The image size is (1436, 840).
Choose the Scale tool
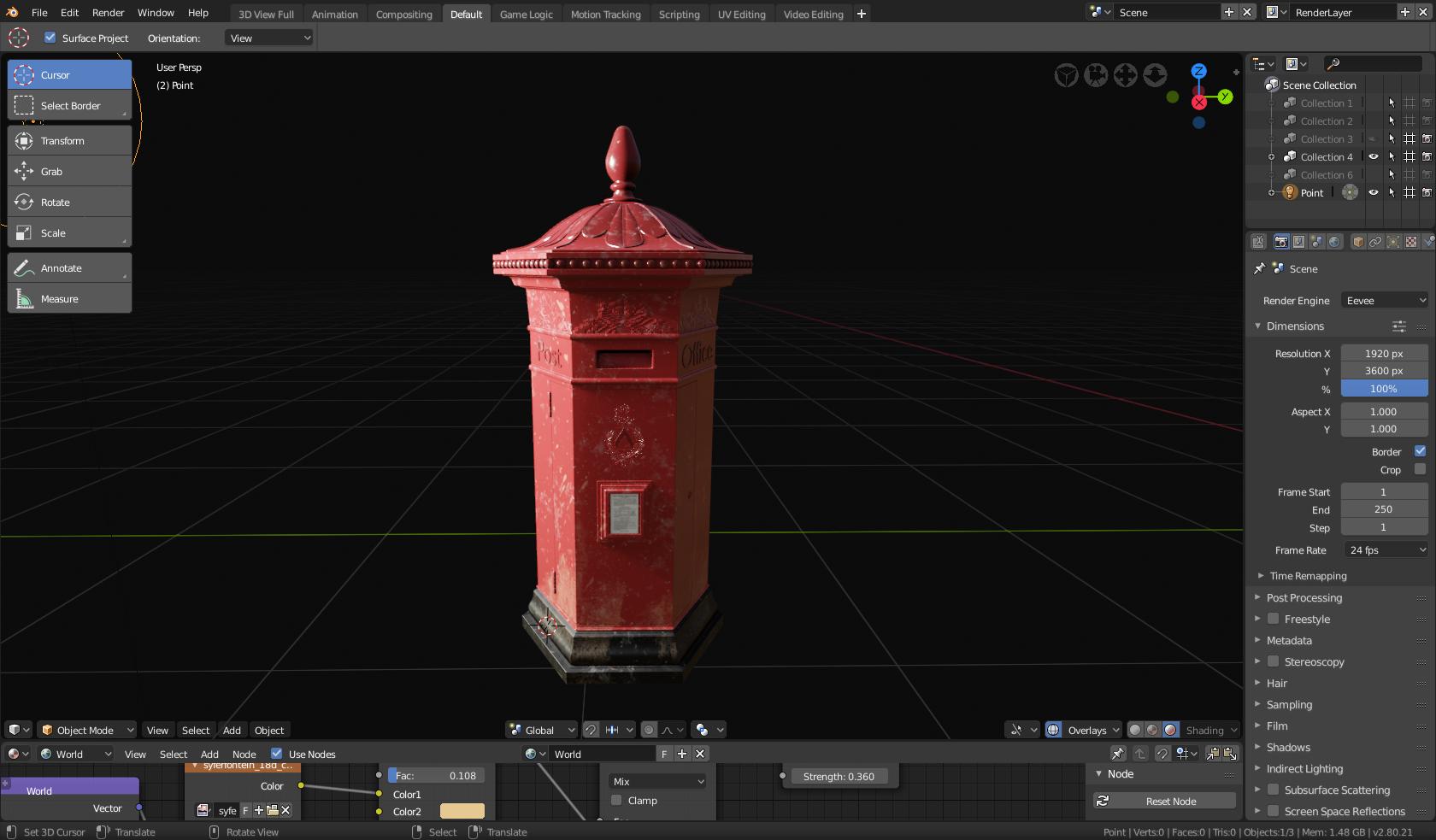pos(69,232)
